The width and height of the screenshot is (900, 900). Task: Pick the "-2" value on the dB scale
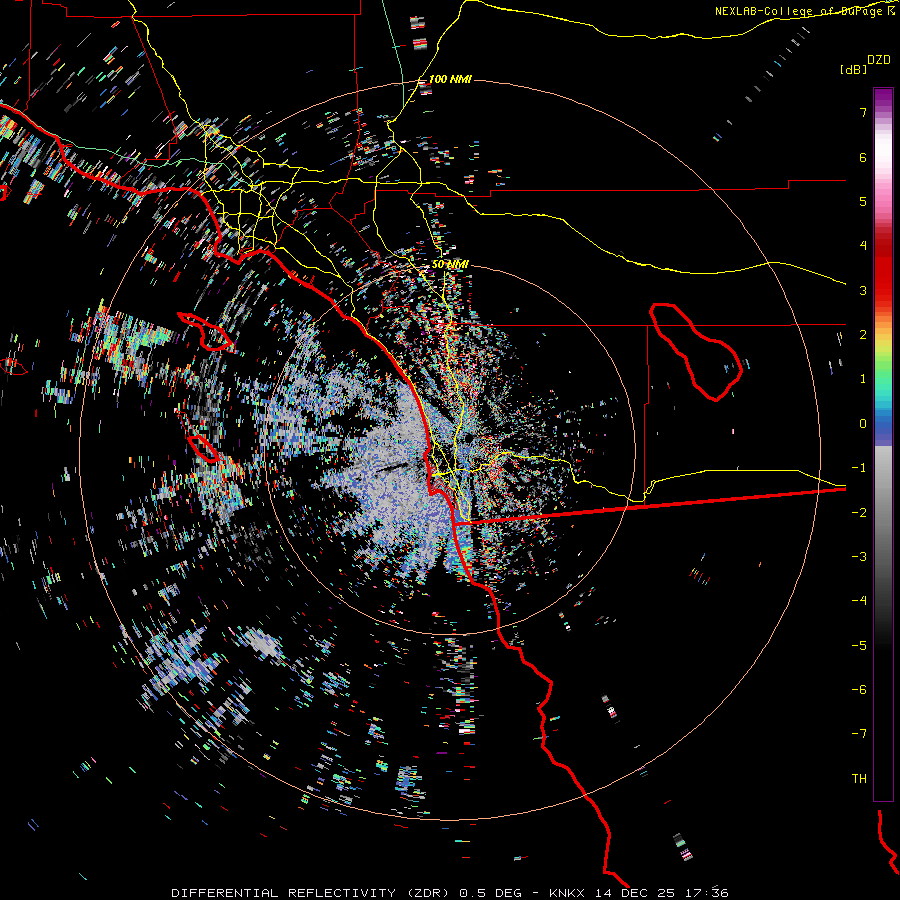[x=859, y=513]
